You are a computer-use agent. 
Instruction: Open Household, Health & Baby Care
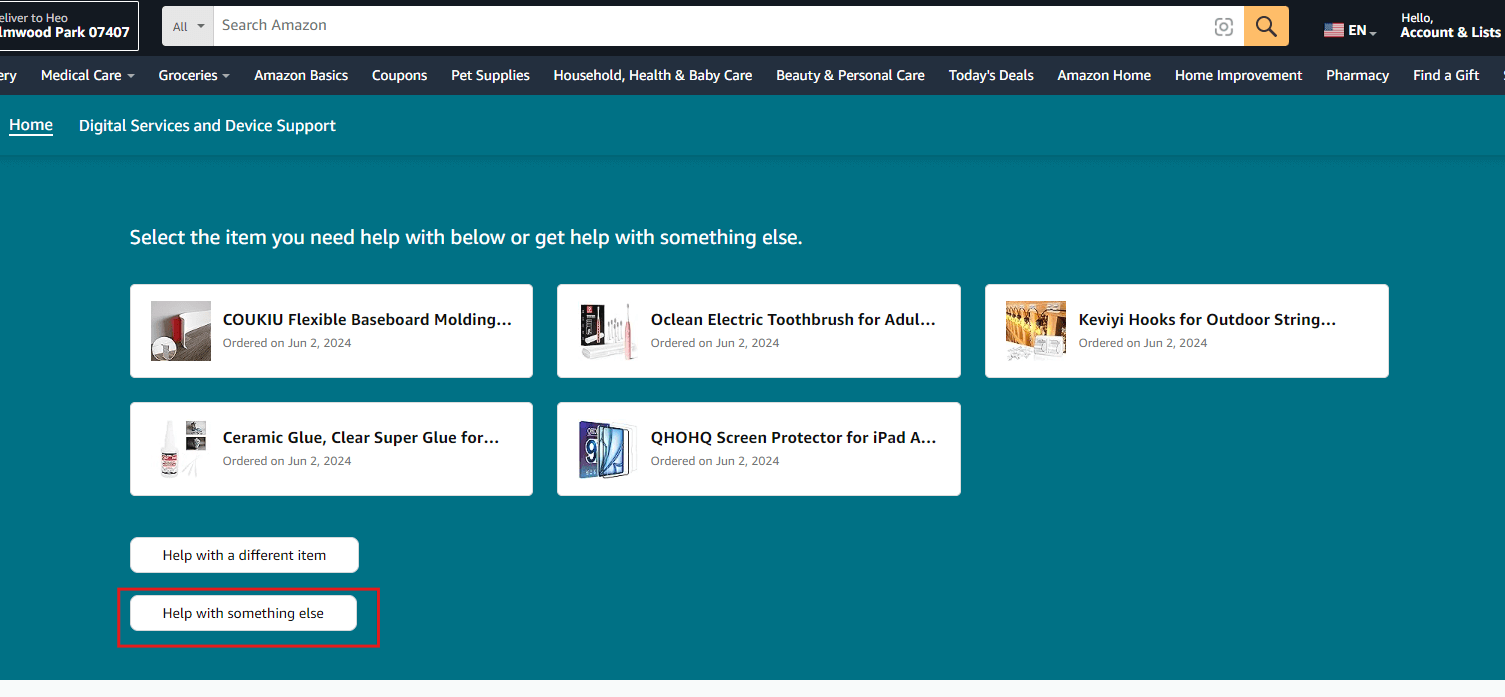653,75
